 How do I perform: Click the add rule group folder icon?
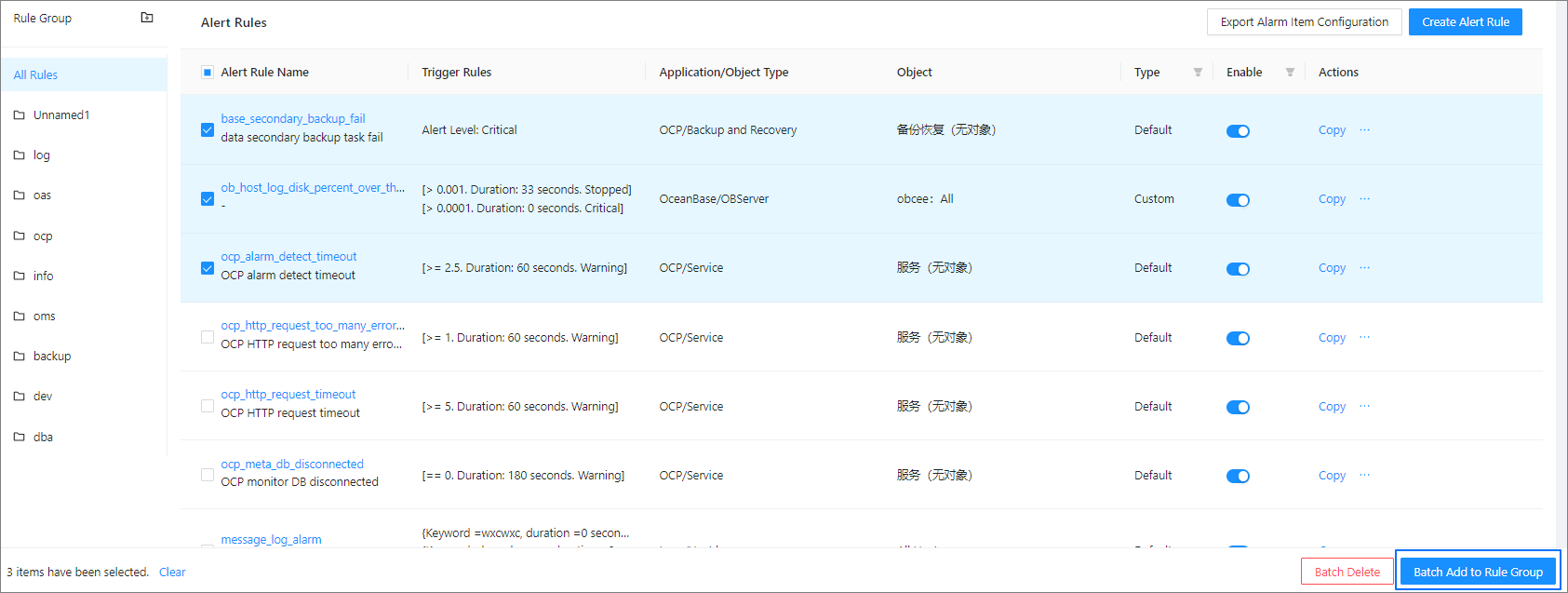pyautogui.click(x=146, y=18)
